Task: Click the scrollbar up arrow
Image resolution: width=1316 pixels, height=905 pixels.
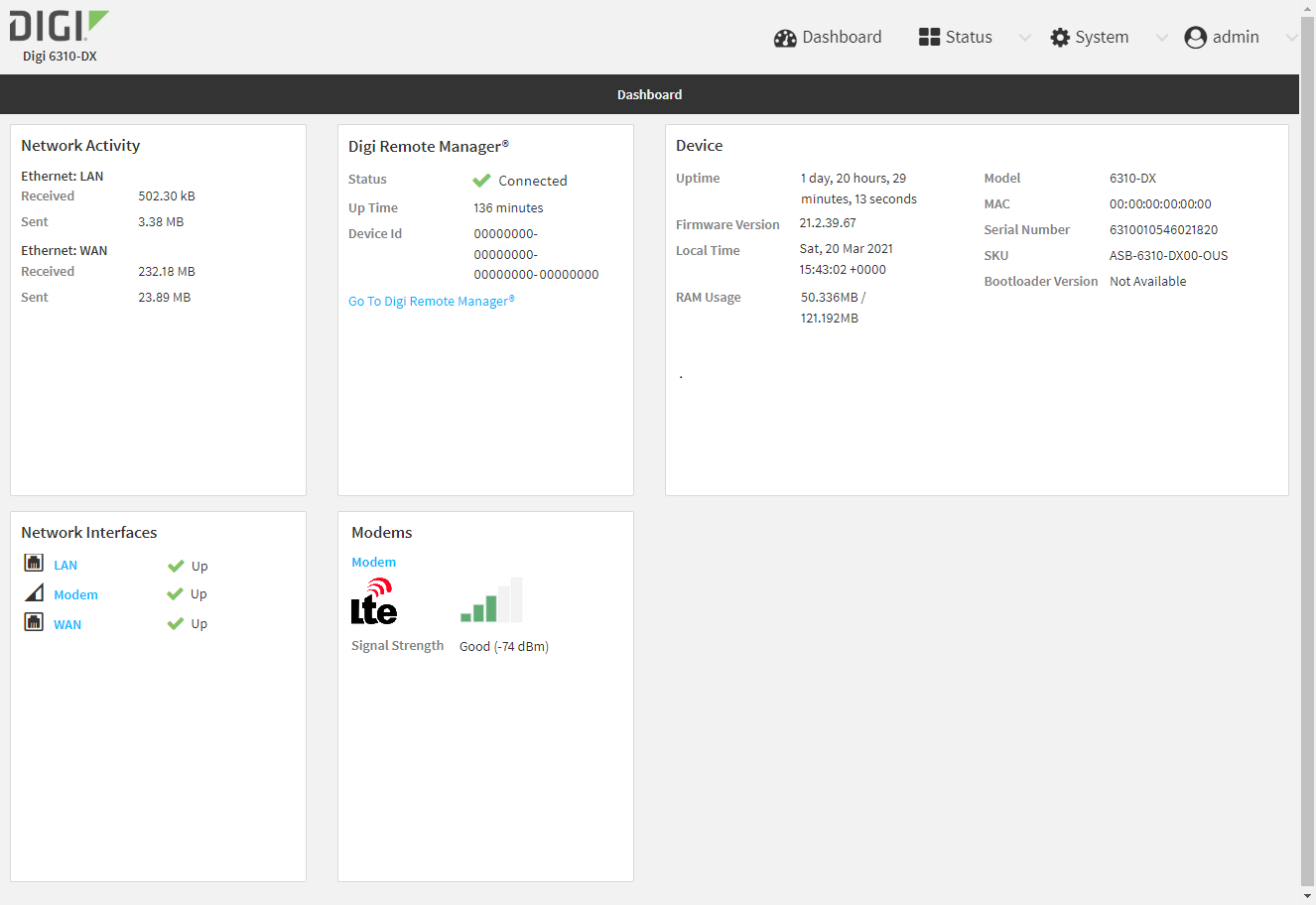Action: (x=1307, y=7)
